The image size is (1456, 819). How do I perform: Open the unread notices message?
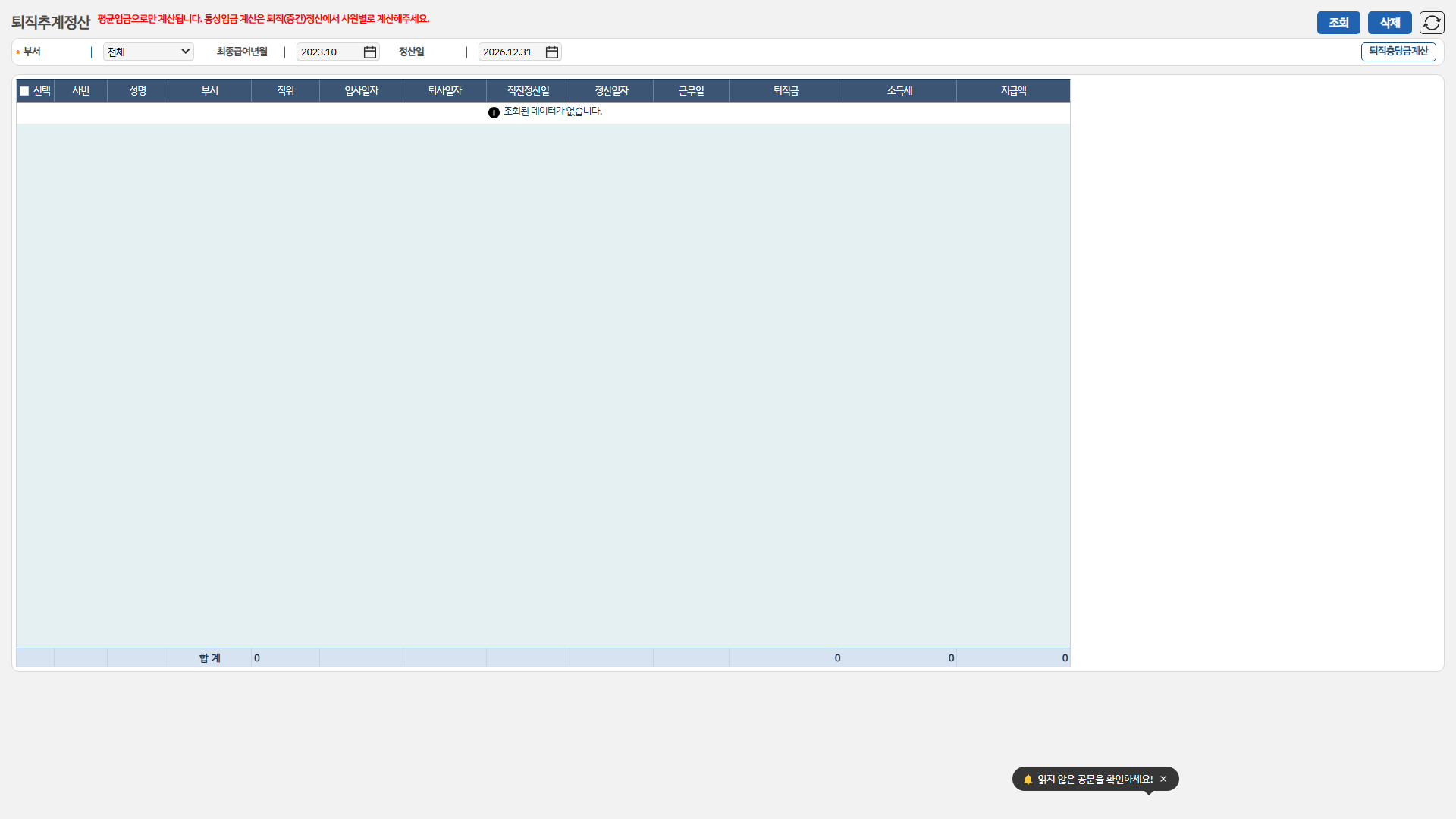(x=1094, y=779)
